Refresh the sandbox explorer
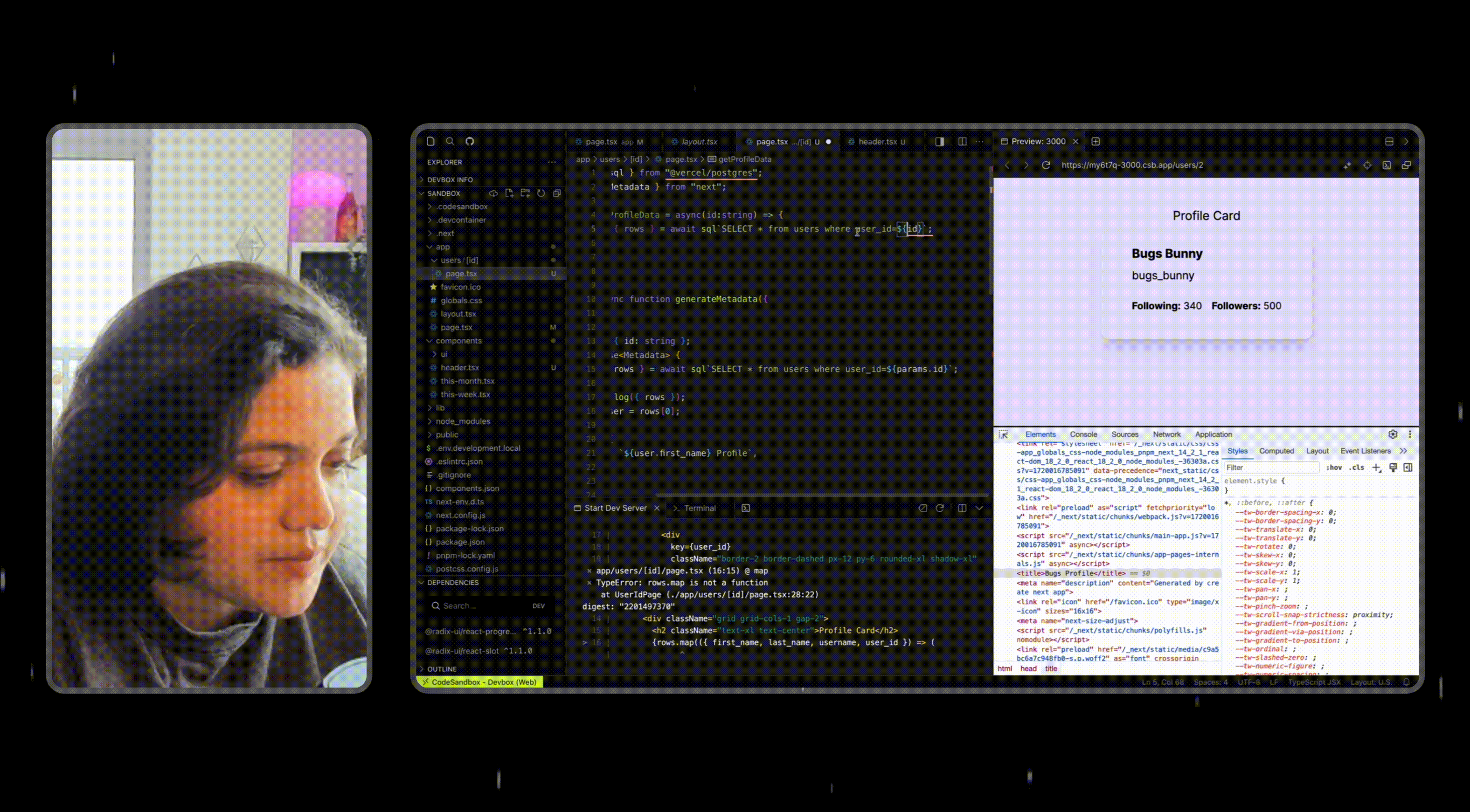 click(541, 193)
